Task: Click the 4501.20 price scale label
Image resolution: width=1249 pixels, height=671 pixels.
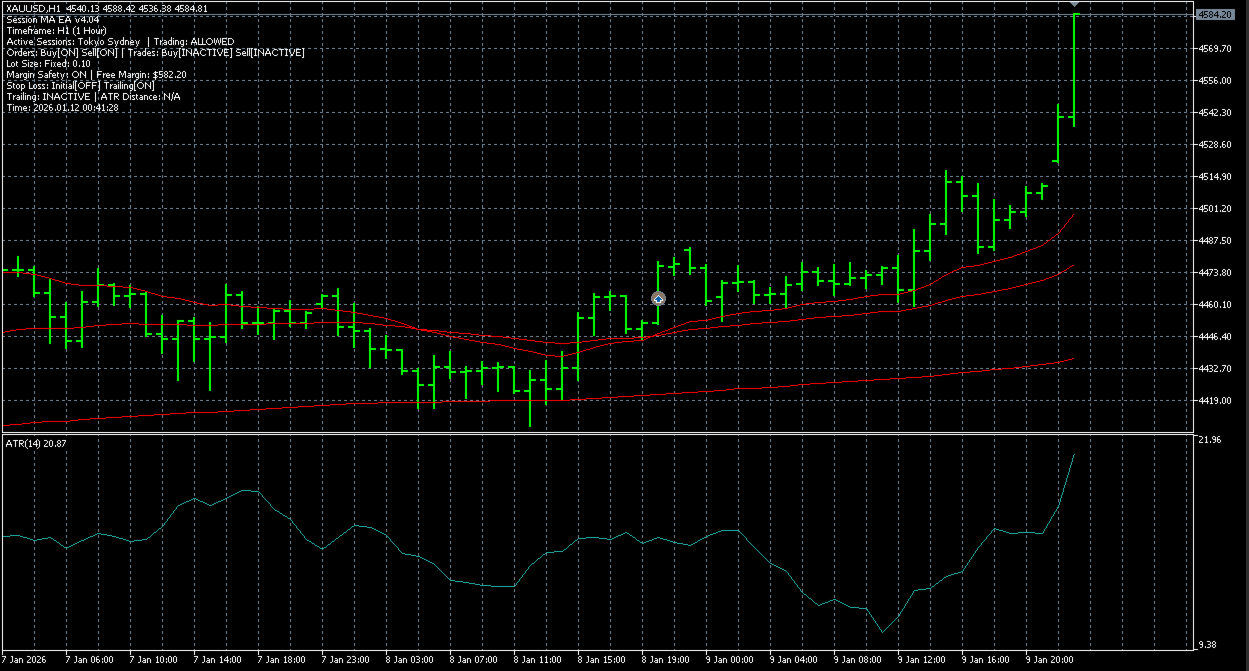Action: 1214,208
